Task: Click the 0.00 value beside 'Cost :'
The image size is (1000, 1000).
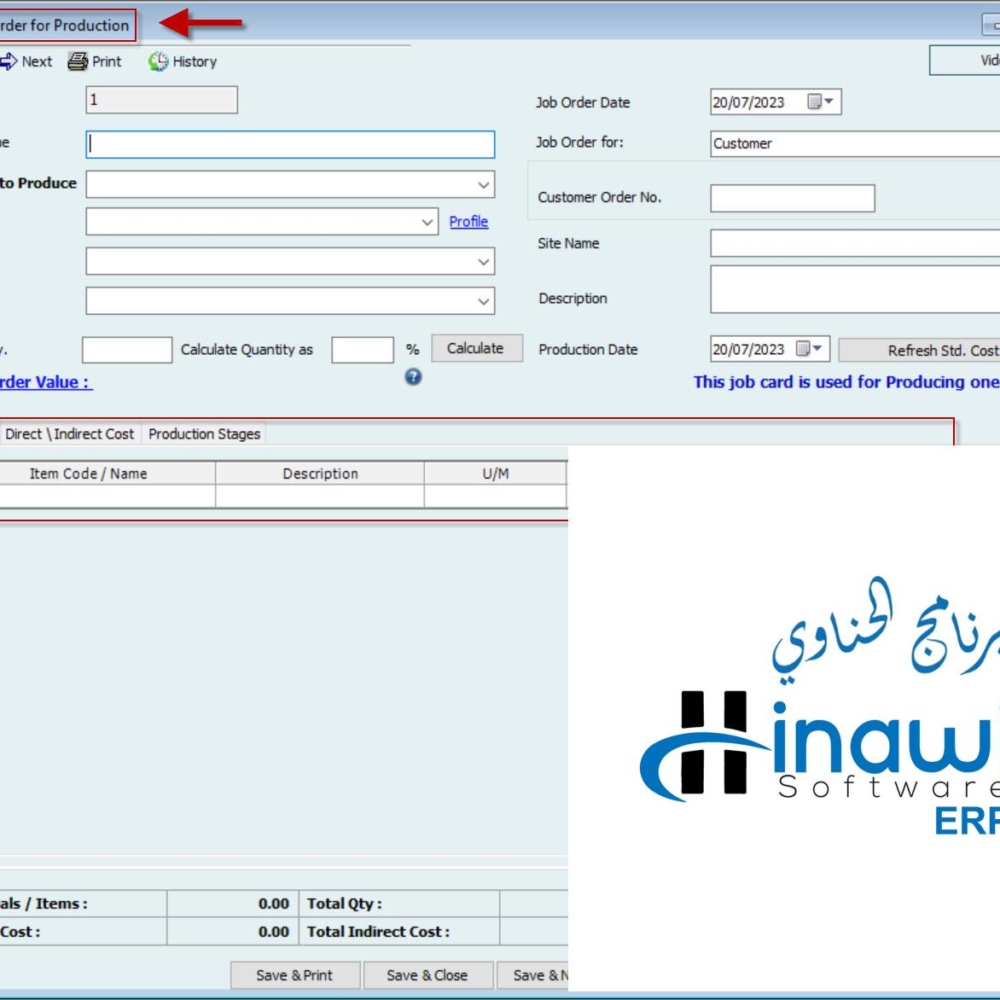Action: tap(274, 931)
